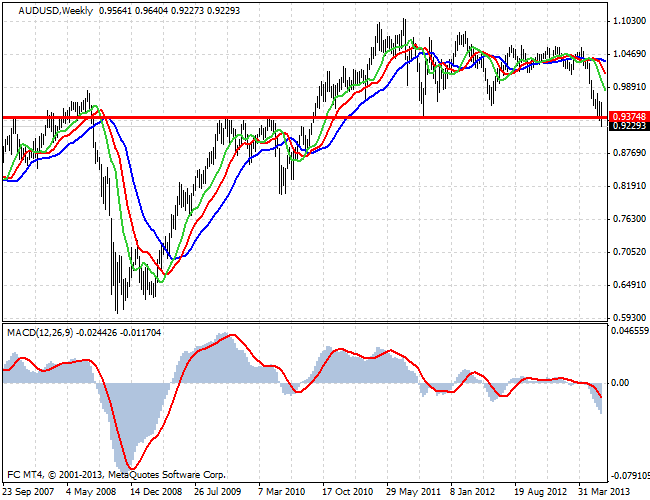Click the 19 Aug 2012 date label

[x=541, y=492]
